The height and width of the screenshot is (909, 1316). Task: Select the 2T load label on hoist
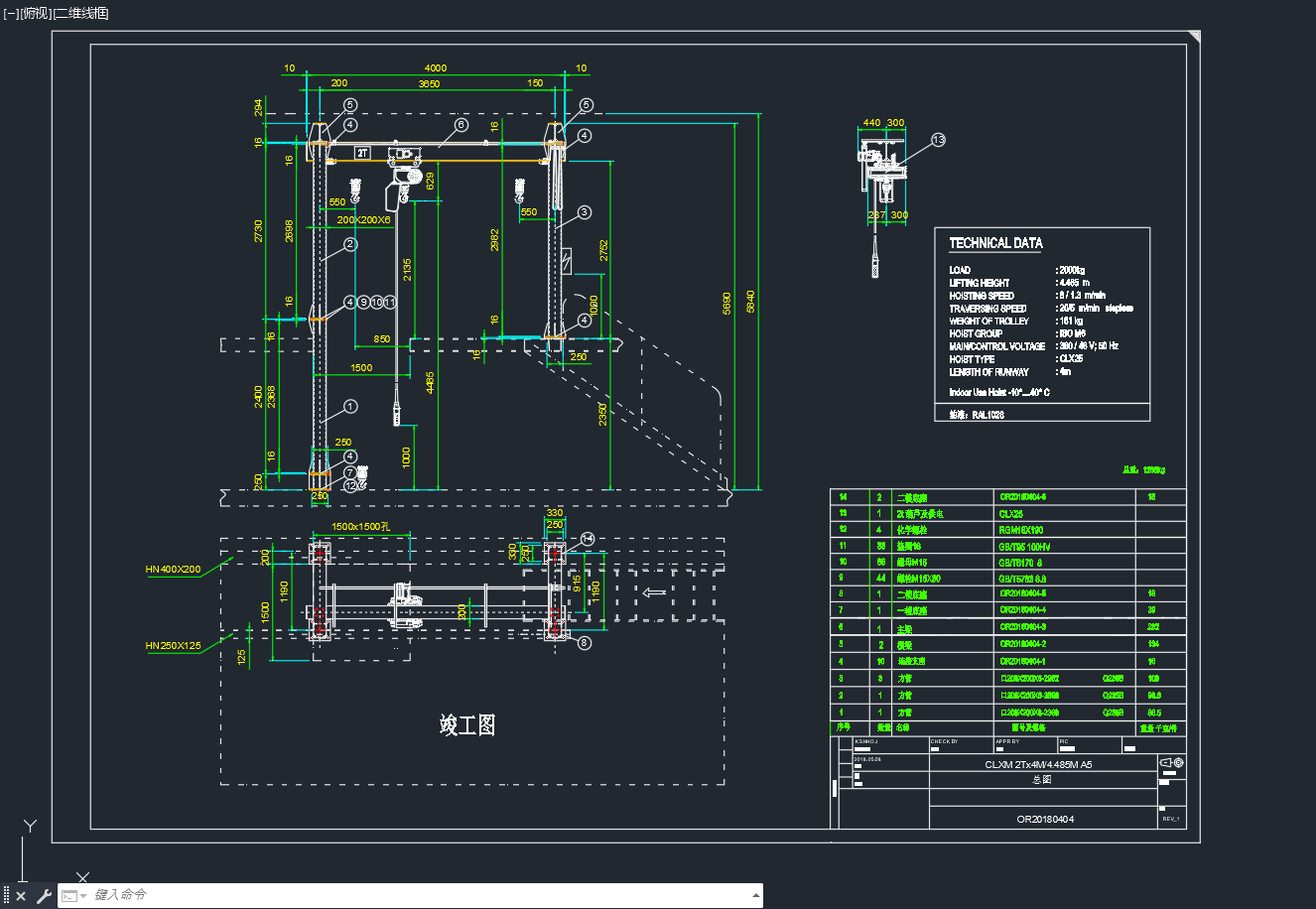pos(363,153)
